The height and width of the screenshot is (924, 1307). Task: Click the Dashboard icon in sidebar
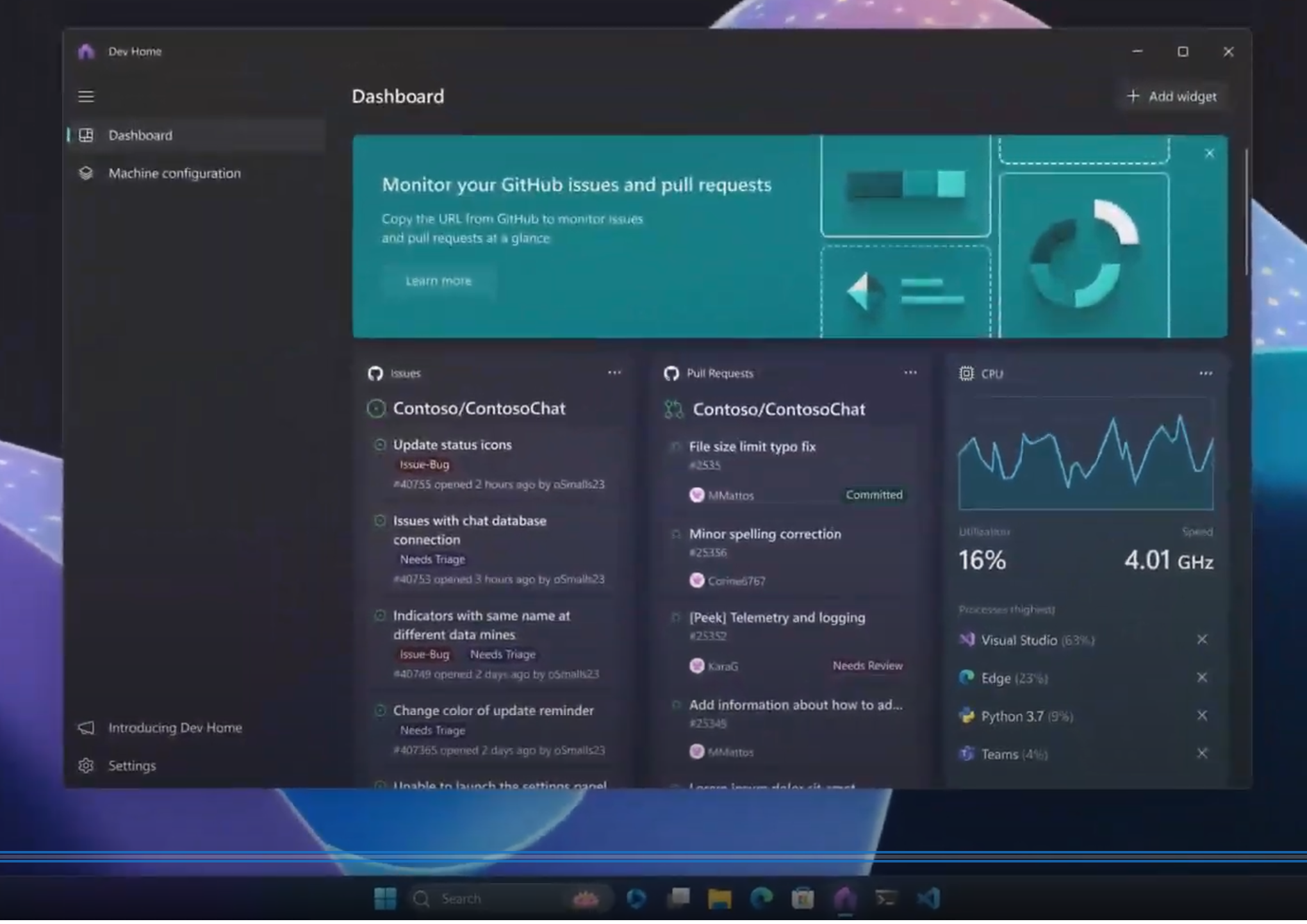point(86,135)
